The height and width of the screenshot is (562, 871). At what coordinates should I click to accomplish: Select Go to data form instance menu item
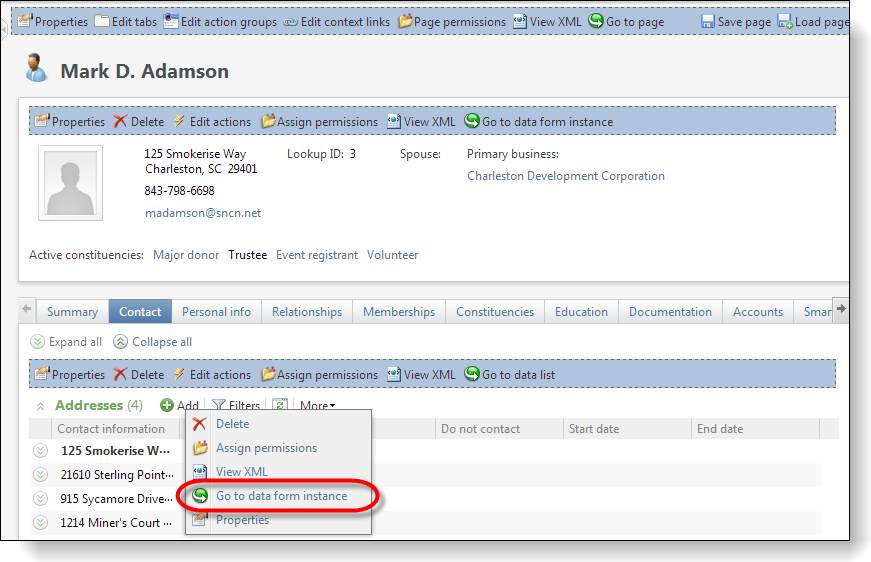(x=281, y=496)
